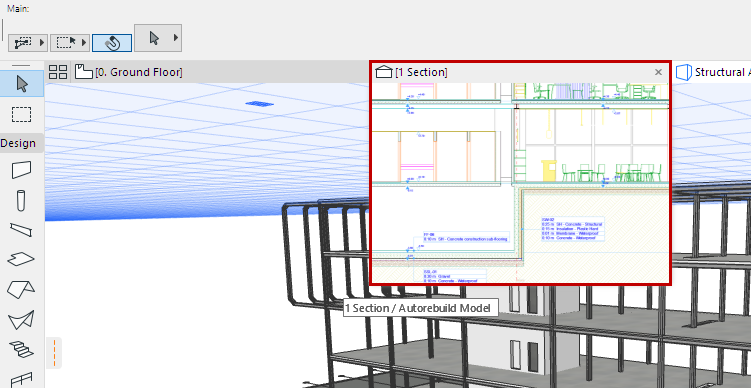Click the large arrow pointer button
Screen dimensions: 751x388
(154, 37)
